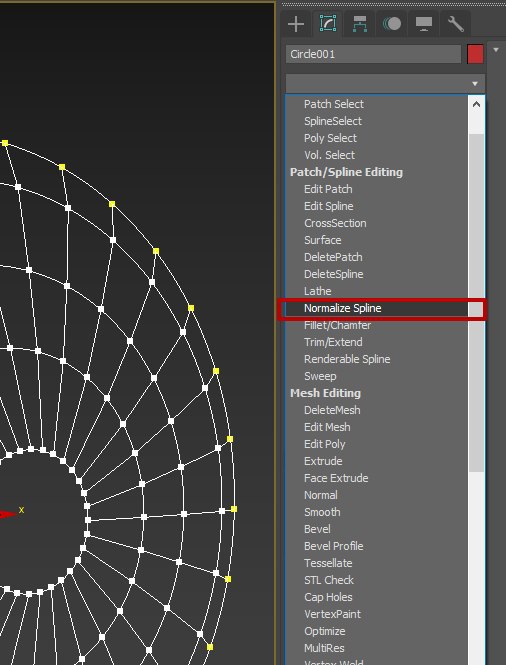The width and height of the screenshot is (506, 665).
Task: Click the modifier list scrollbar thumb
Action: point(476,302)
